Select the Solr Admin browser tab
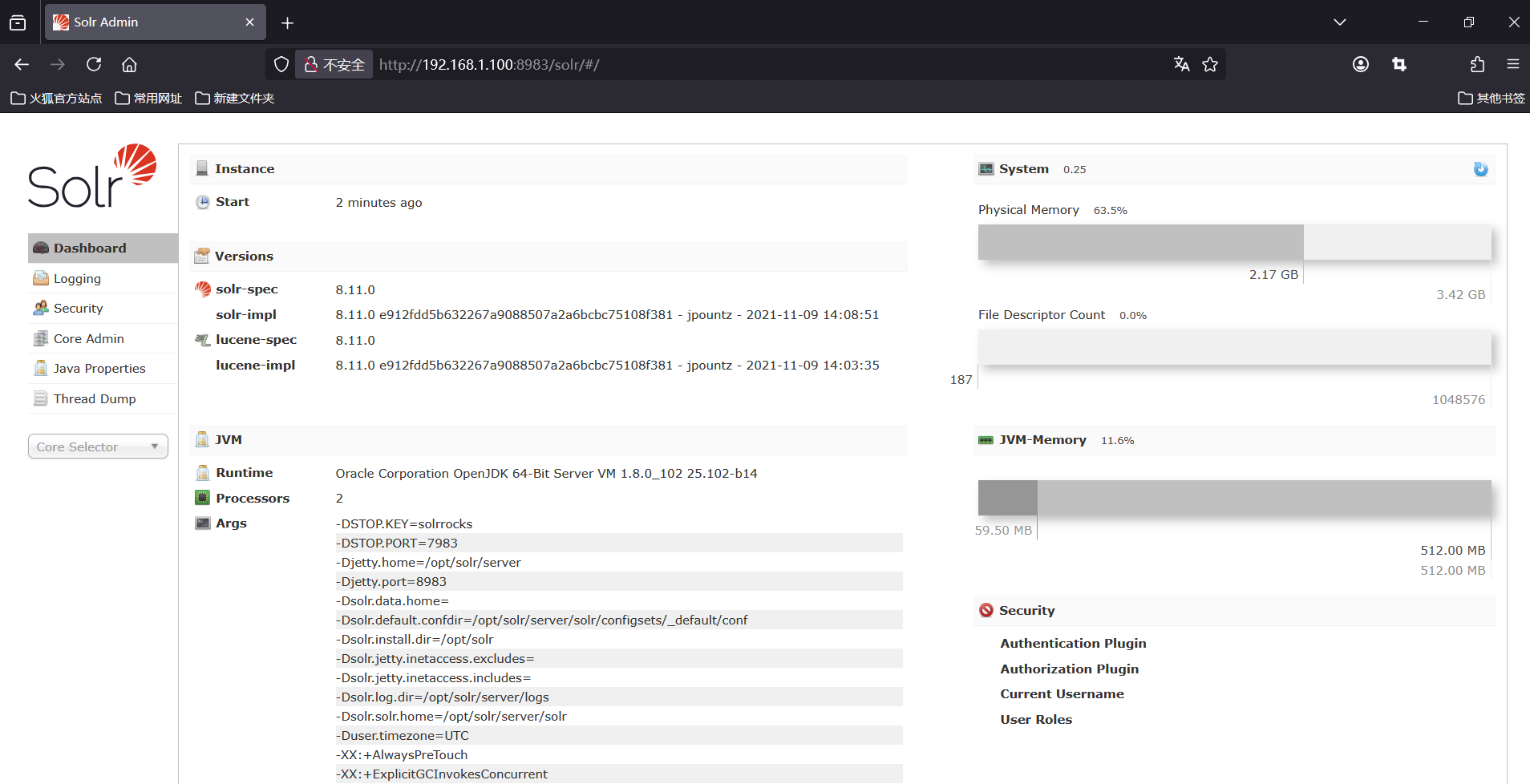Viewport: 1530px width, 784px height. (x=156, y=22)
